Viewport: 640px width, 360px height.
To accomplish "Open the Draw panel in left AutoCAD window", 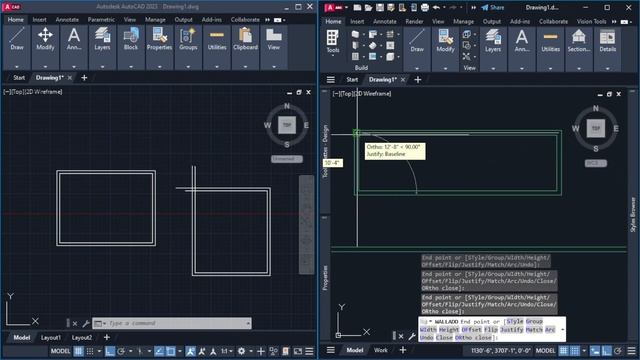I will click(17, 39).
